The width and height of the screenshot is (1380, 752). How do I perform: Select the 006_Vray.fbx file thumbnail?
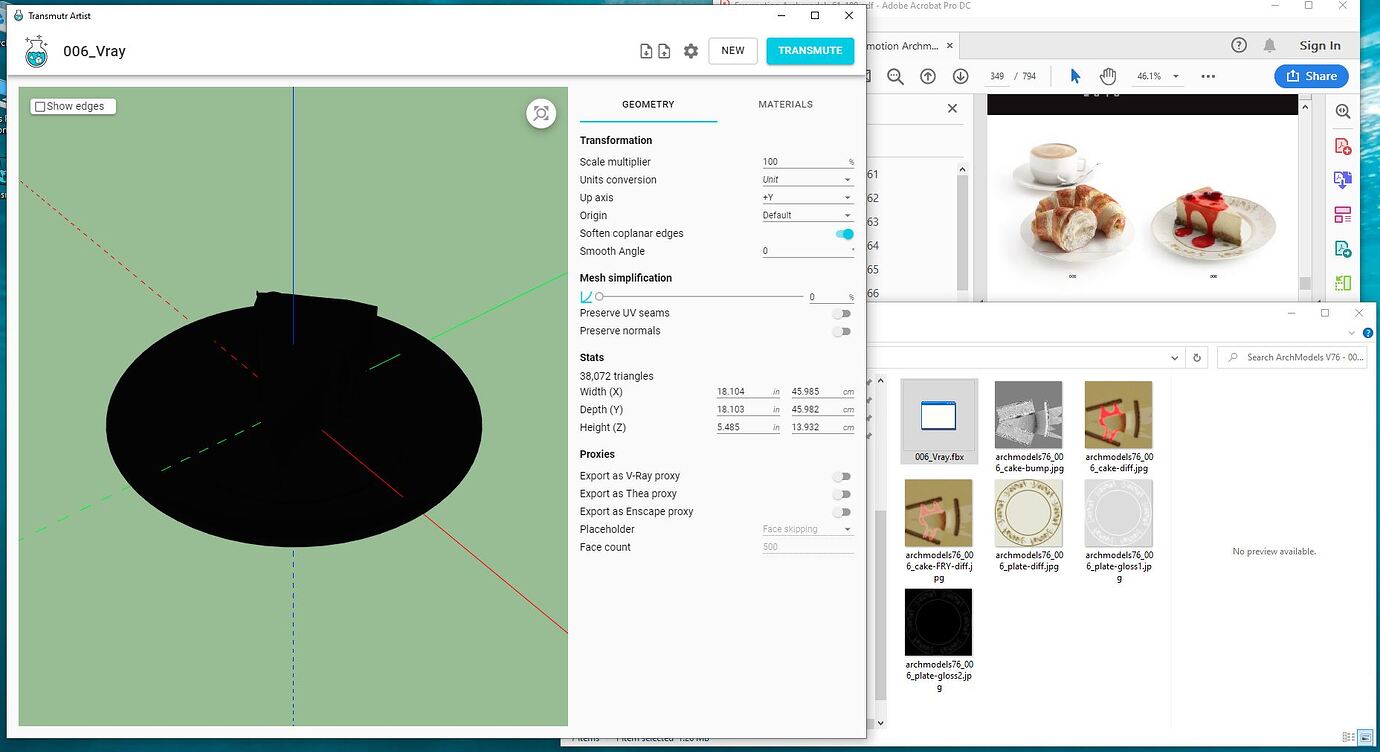tap(939, 415)
